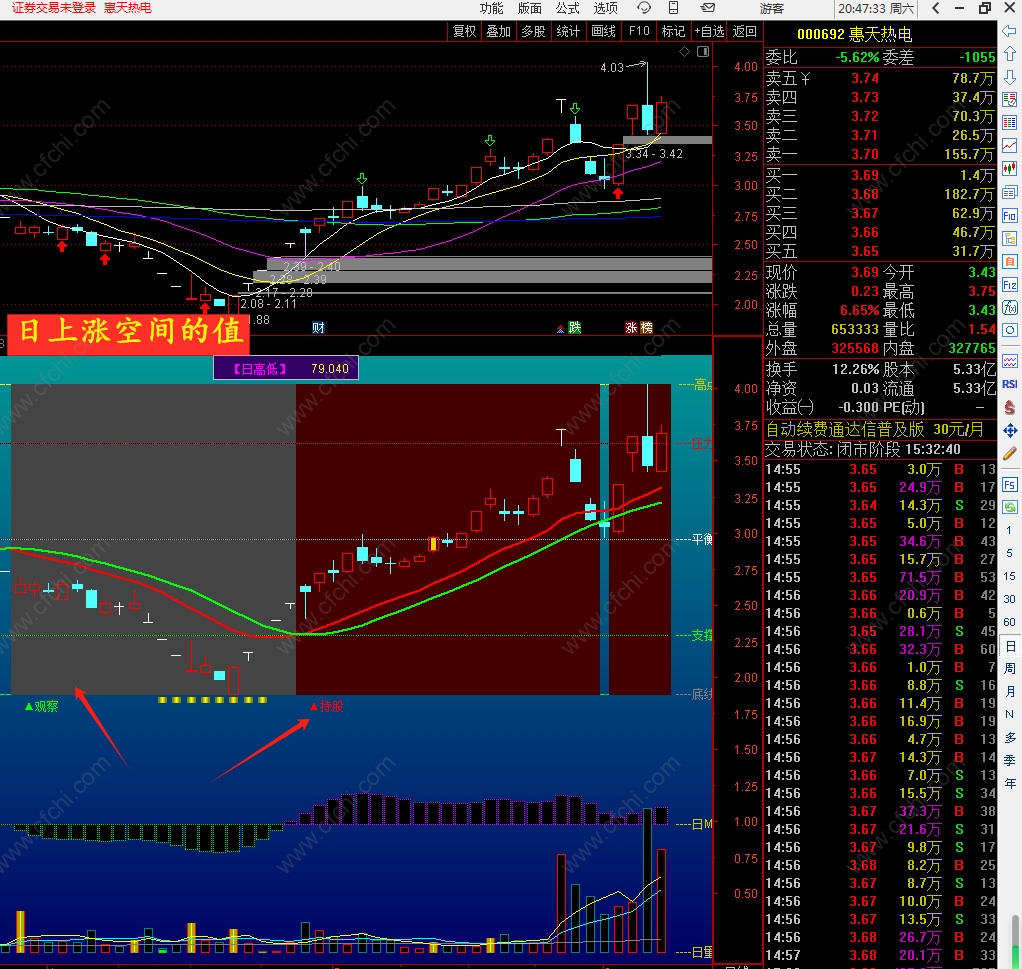Select the N-day period button
This screenshot has width=1022, height=969.
(x=1009, y=714)
